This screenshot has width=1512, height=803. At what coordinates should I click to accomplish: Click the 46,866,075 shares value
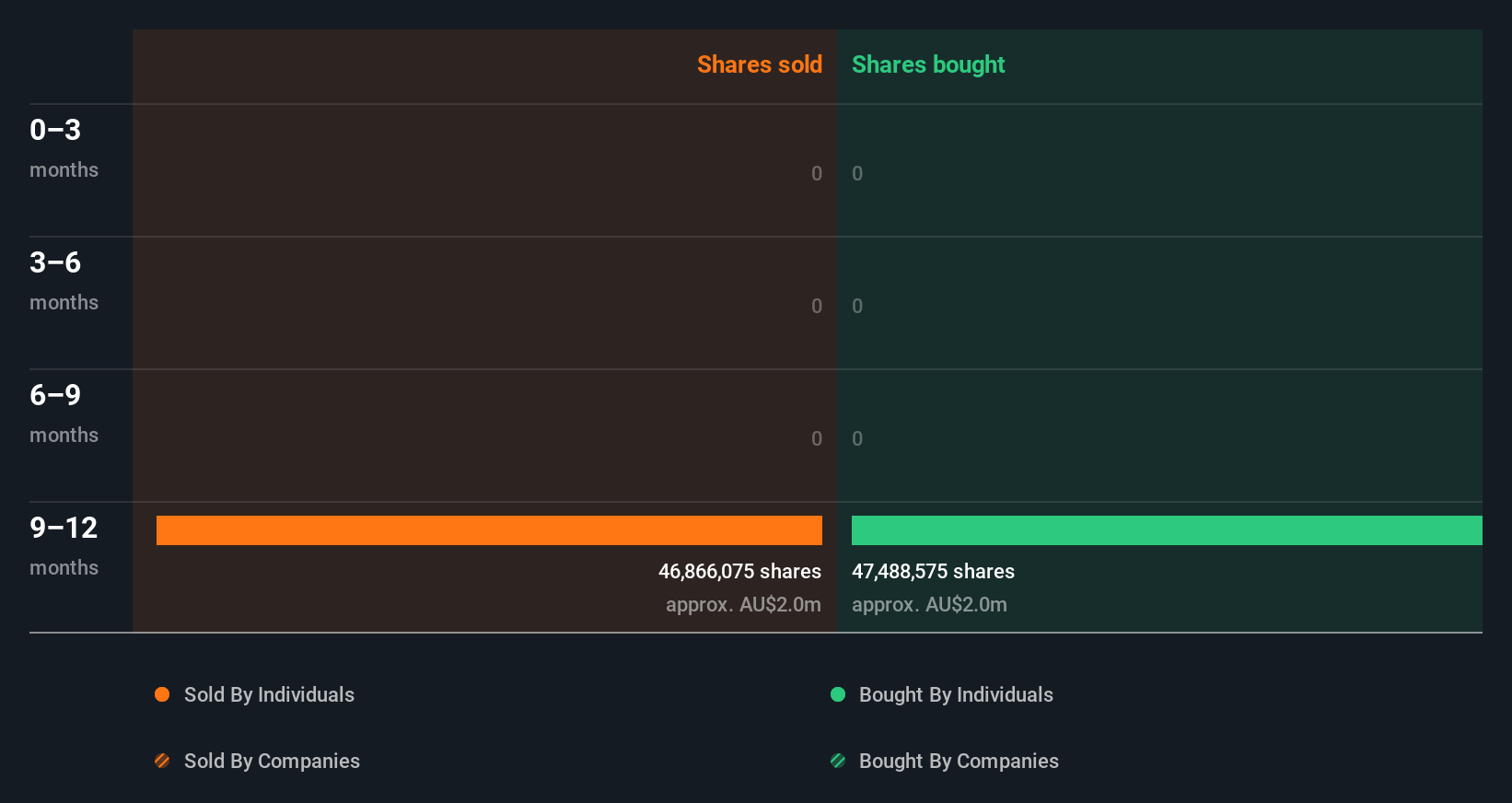coord(739,571)
